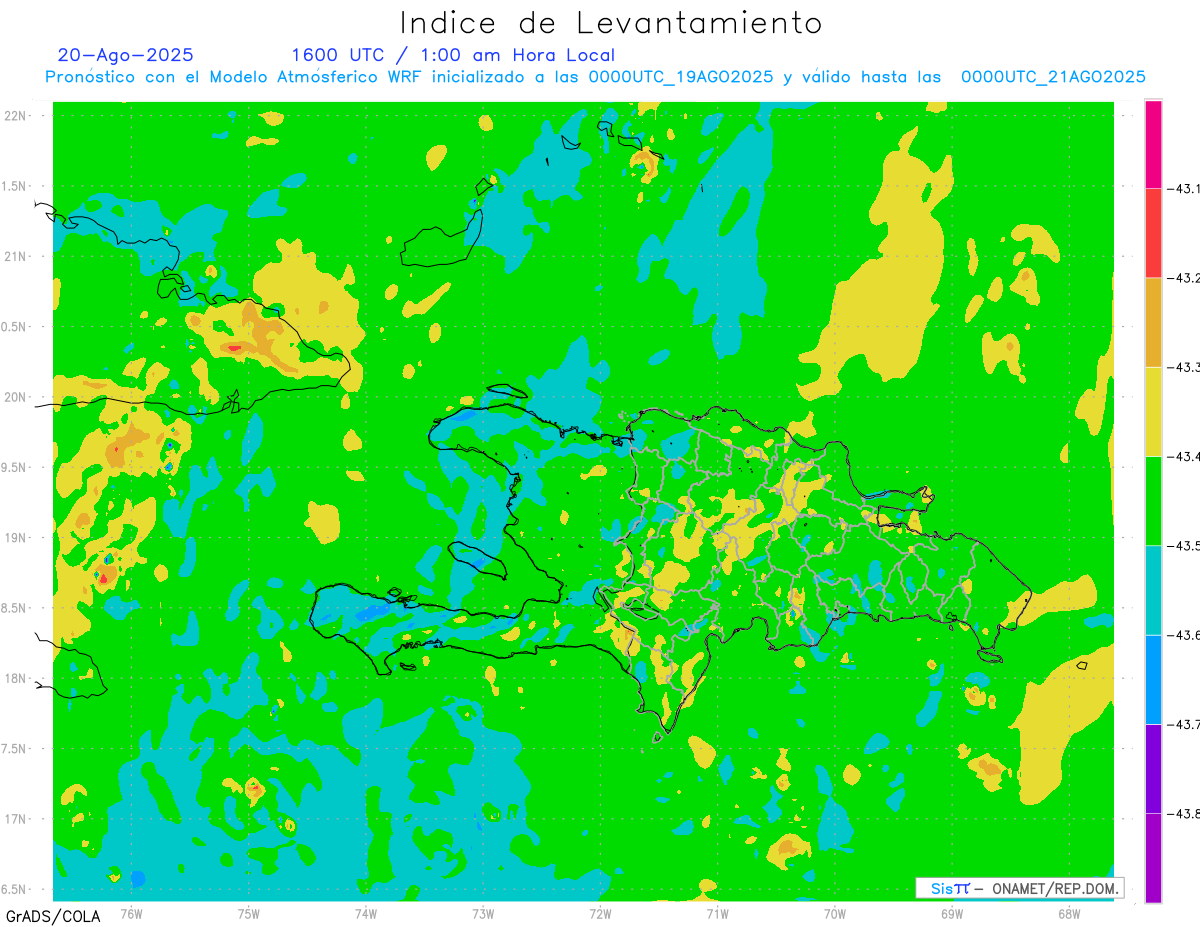
Task: Click the '-43.7' color bar value
Action: (x=1183, y=724)
